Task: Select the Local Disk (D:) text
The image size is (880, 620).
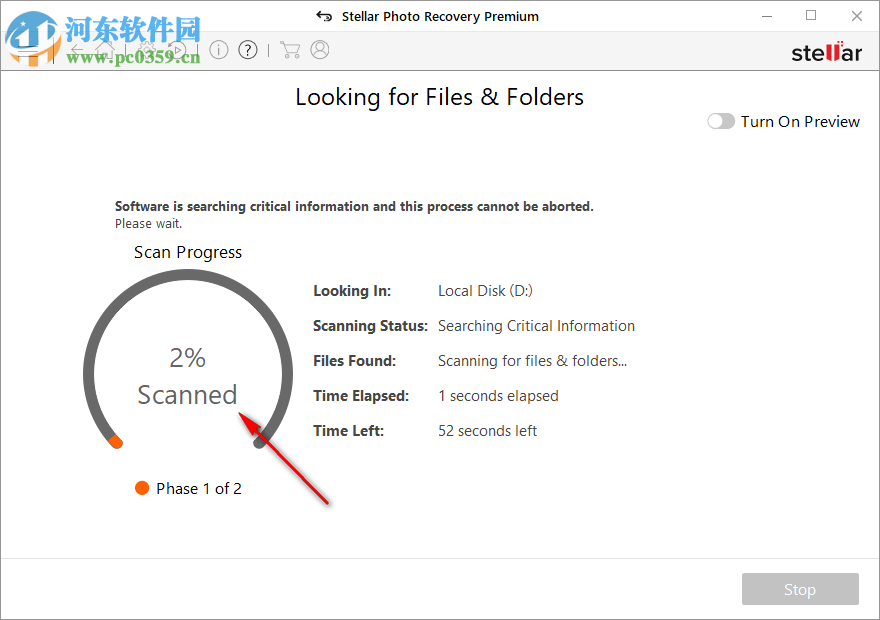Action: [485, 290]
